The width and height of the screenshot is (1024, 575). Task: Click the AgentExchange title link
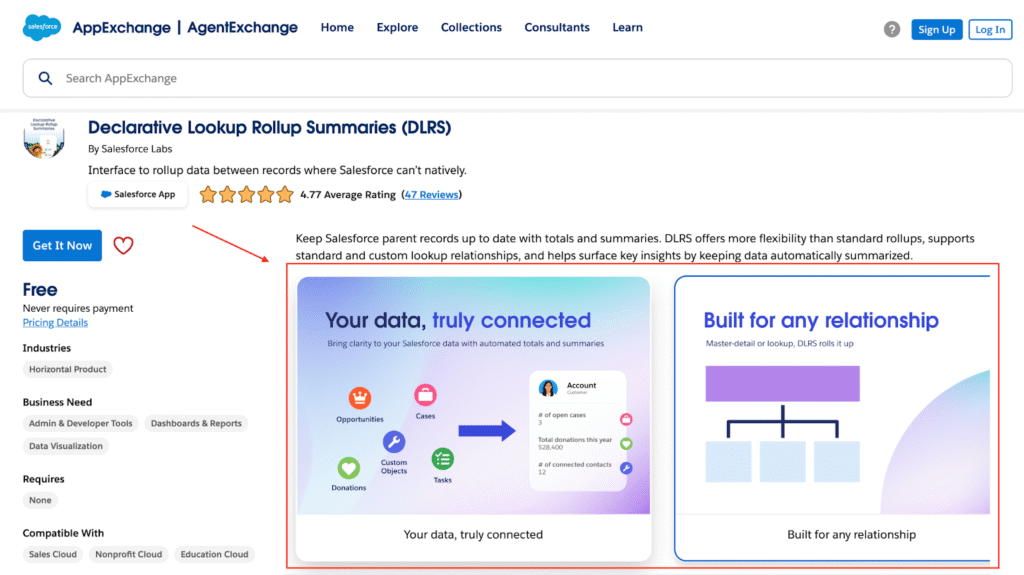pyautogui.click(x=242, y=27)
